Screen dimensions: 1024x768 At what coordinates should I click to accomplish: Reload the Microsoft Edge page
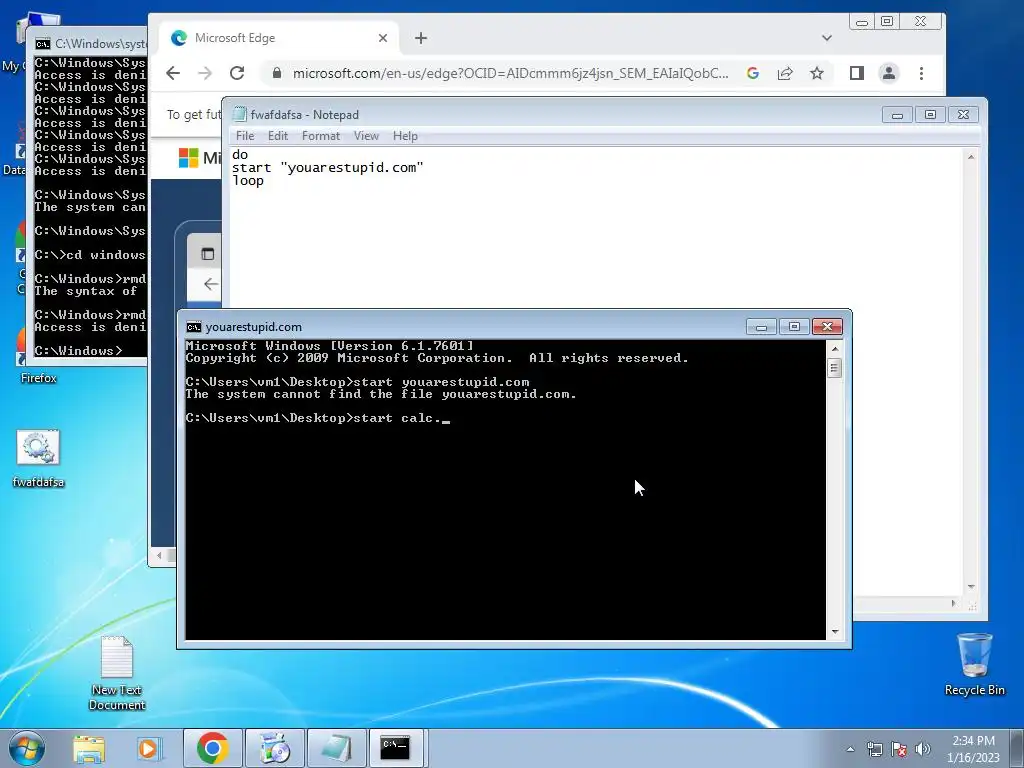coord(237,73)
